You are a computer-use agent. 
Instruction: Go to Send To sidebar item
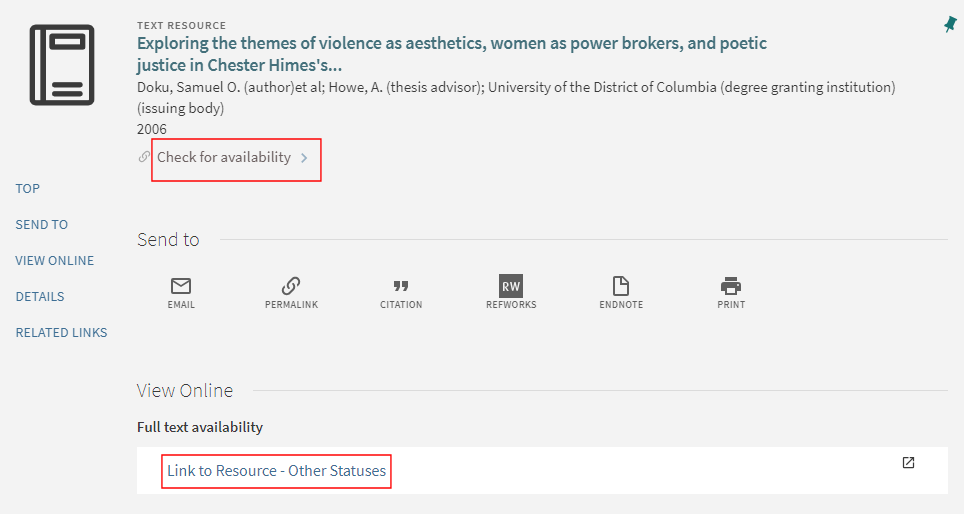42,225
